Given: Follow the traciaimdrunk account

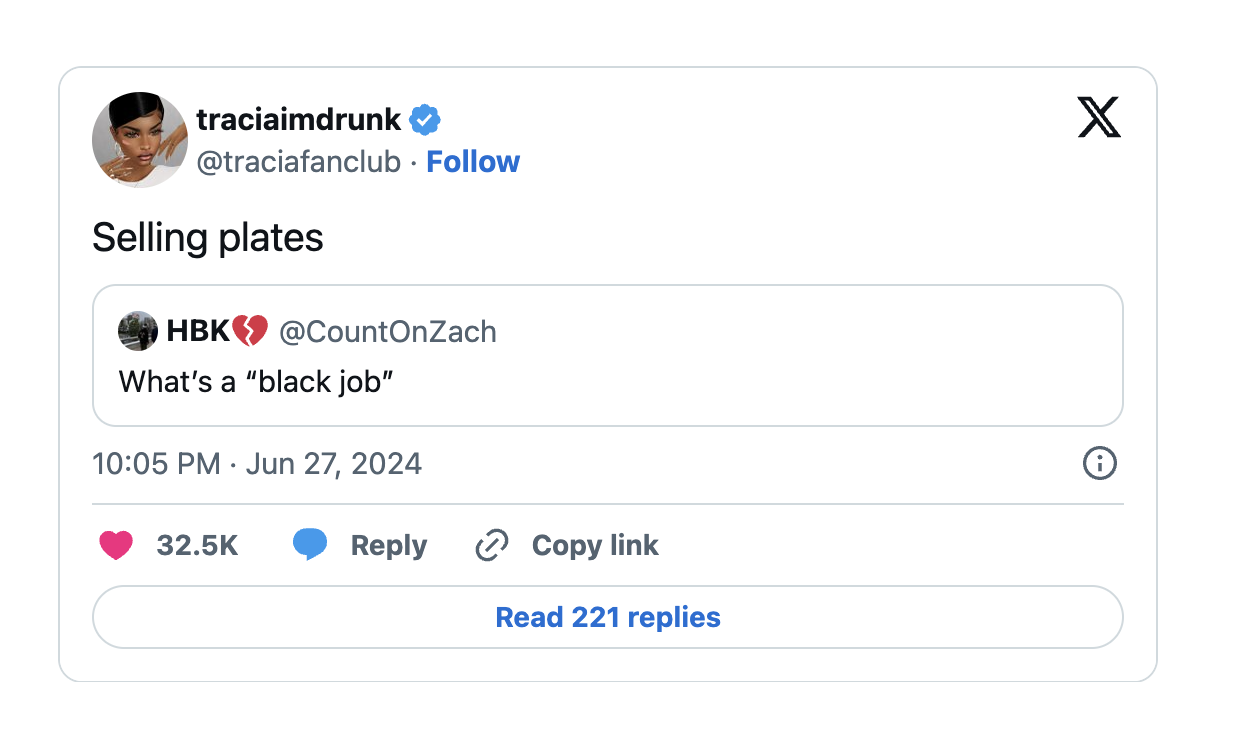Looking at the screenshot, I should tap(473, 162).
